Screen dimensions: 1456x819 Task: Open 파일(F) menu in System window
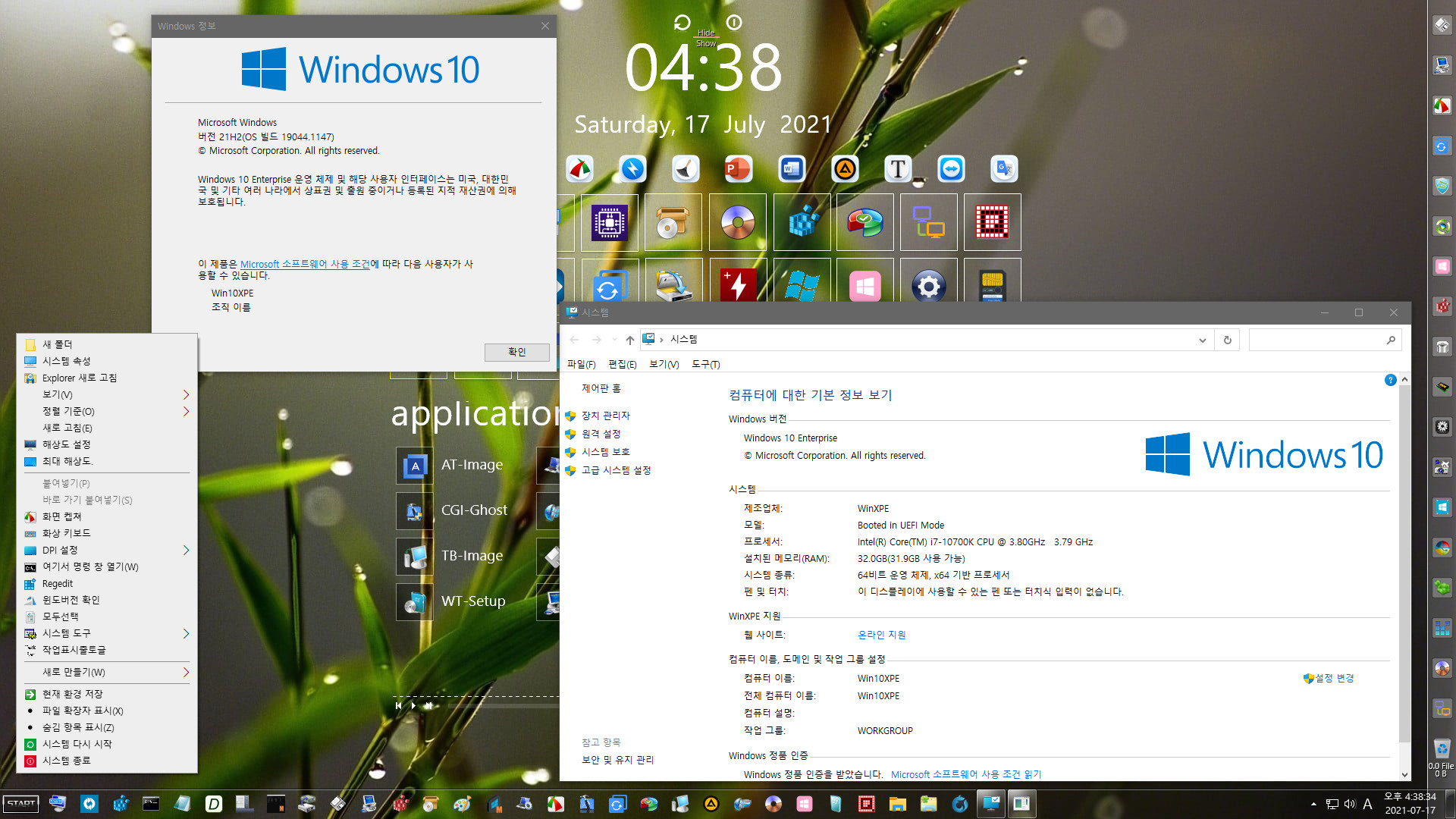point(581,364)
